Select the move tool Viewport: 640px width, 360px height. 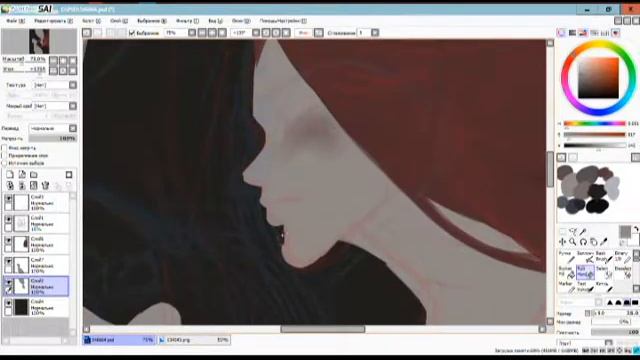point(562,242)
